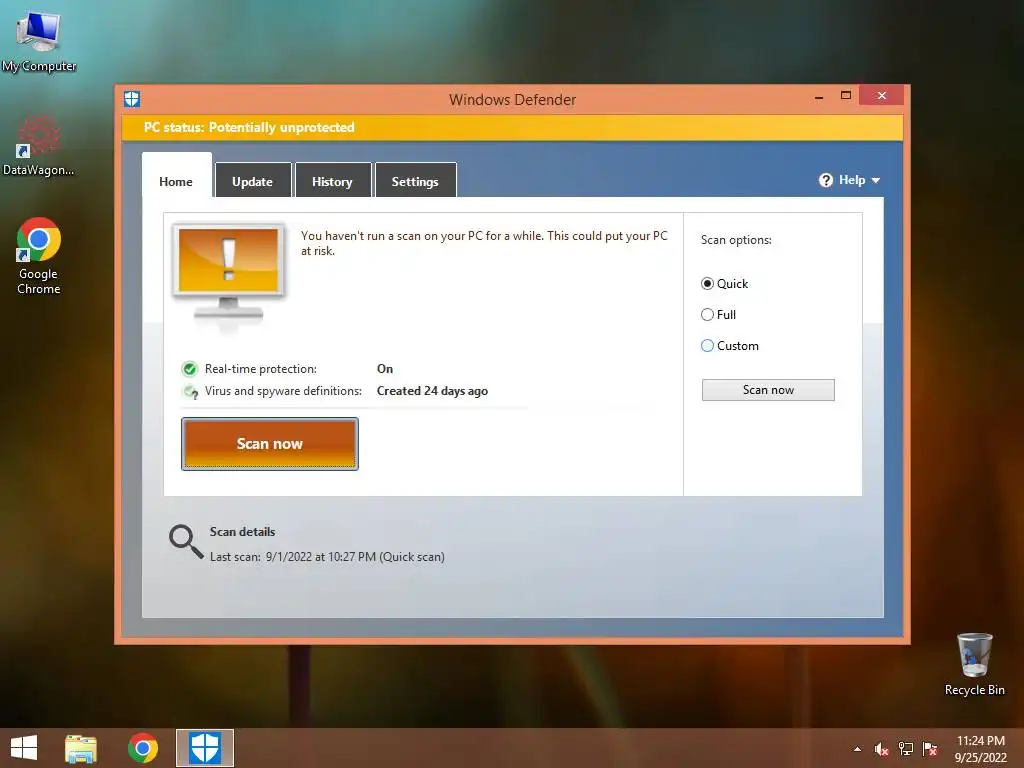
Task: Click the Help link text
Action: click(852, 180)
